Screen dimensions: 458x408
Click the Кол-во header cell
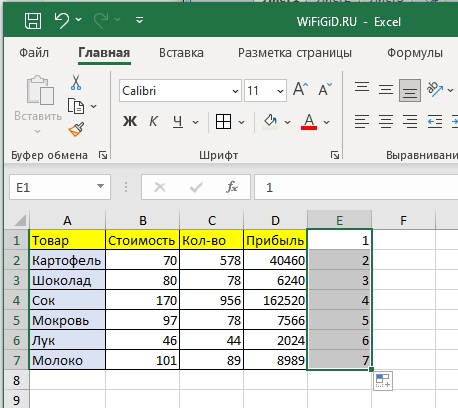coord(211,240)
